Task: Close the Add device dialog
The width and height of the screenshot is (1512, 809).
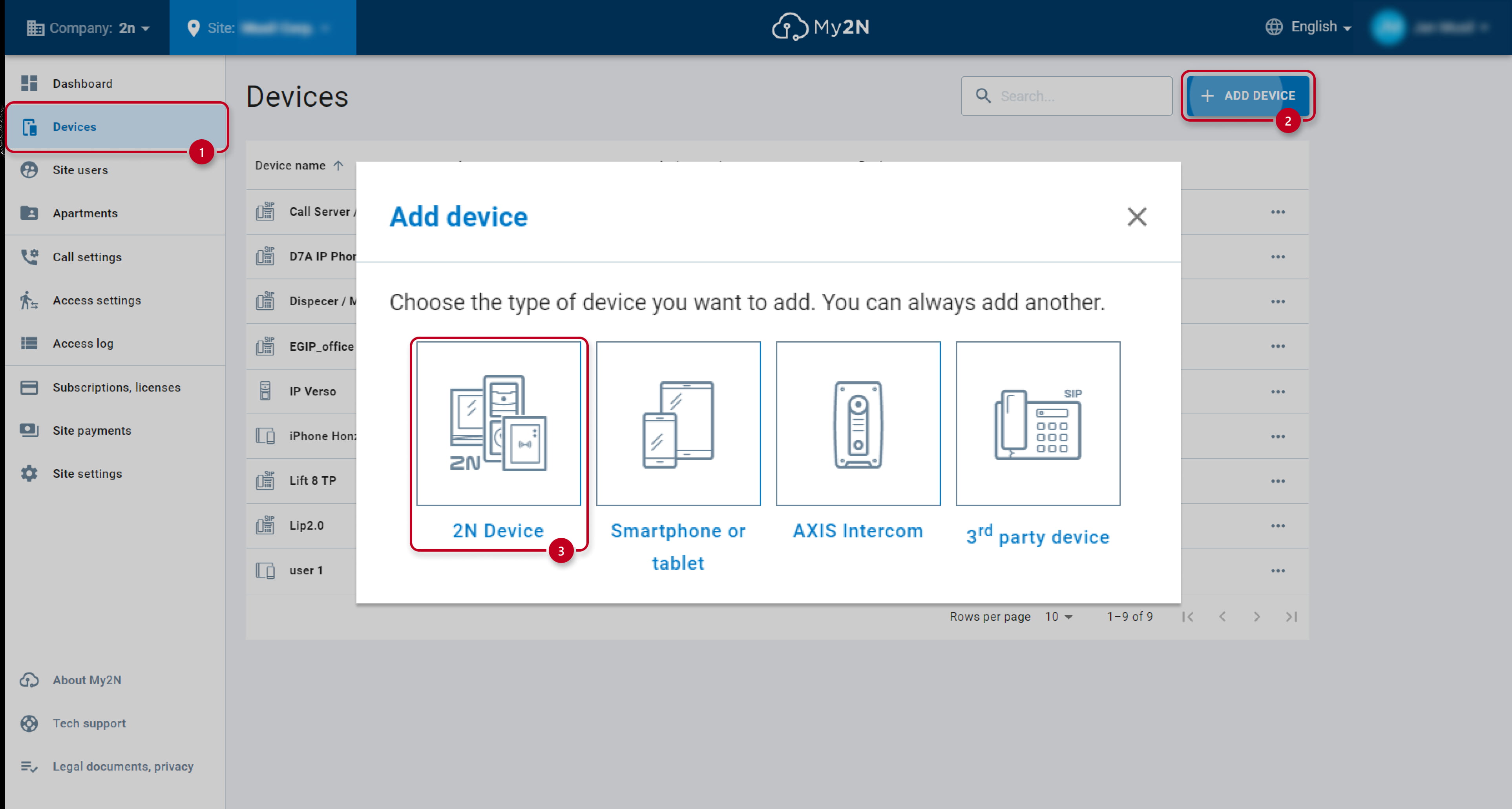Action: pyautogui.click(x=1137, y=217)
